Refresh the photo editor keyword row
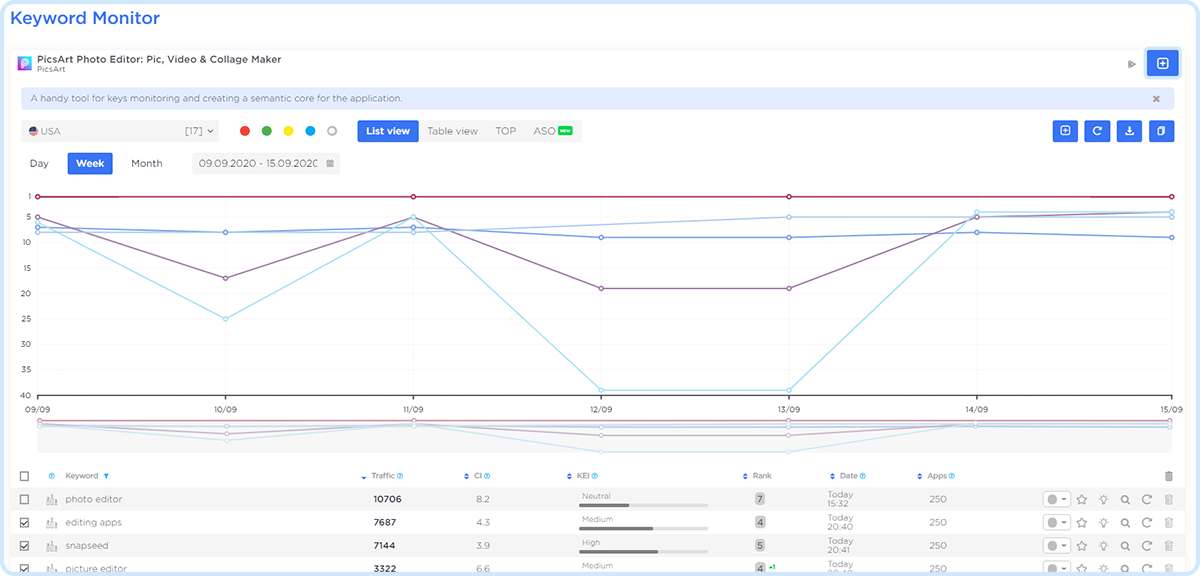 pos(1147,499)
